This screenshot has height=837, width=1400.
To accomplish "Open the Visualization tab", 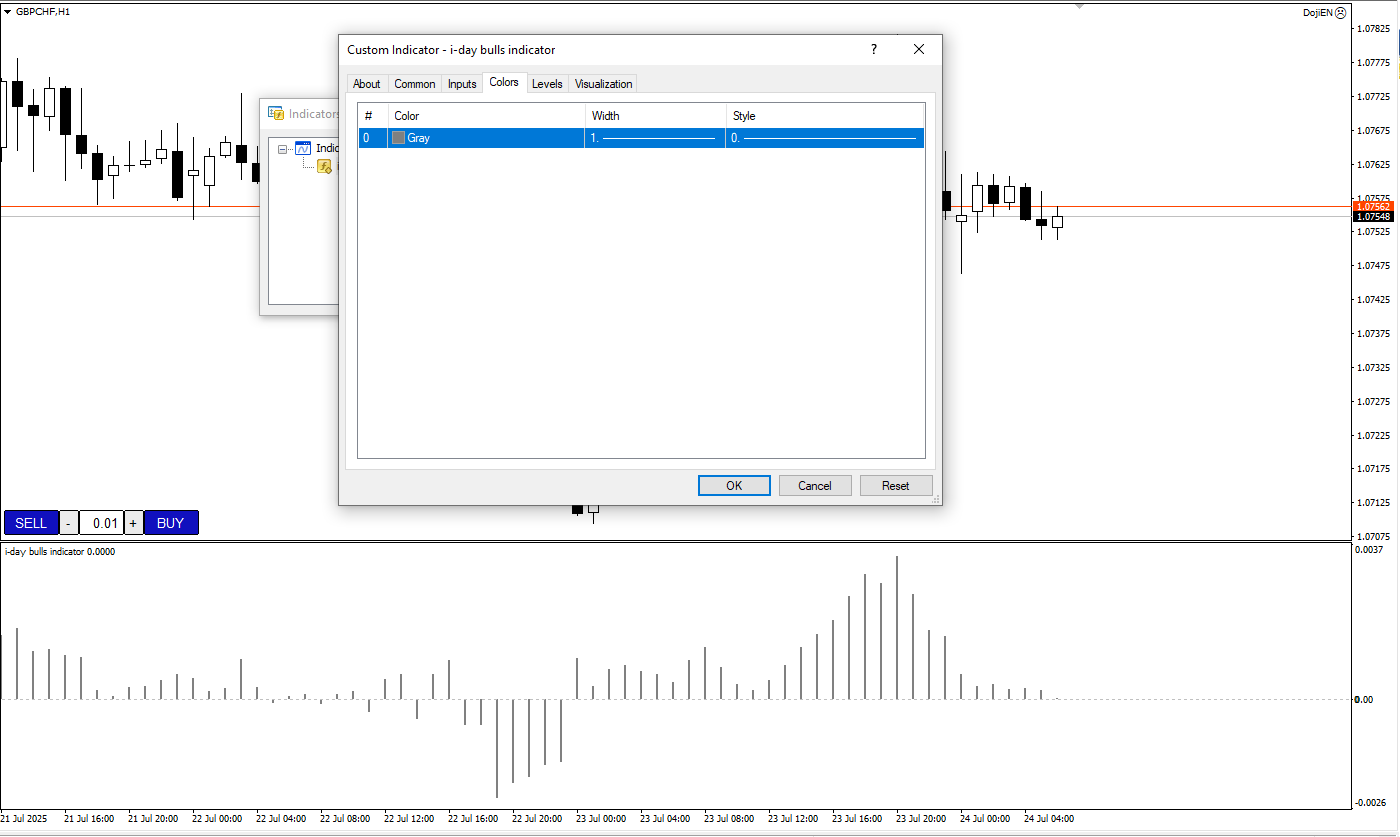I will tap(603, 84).
